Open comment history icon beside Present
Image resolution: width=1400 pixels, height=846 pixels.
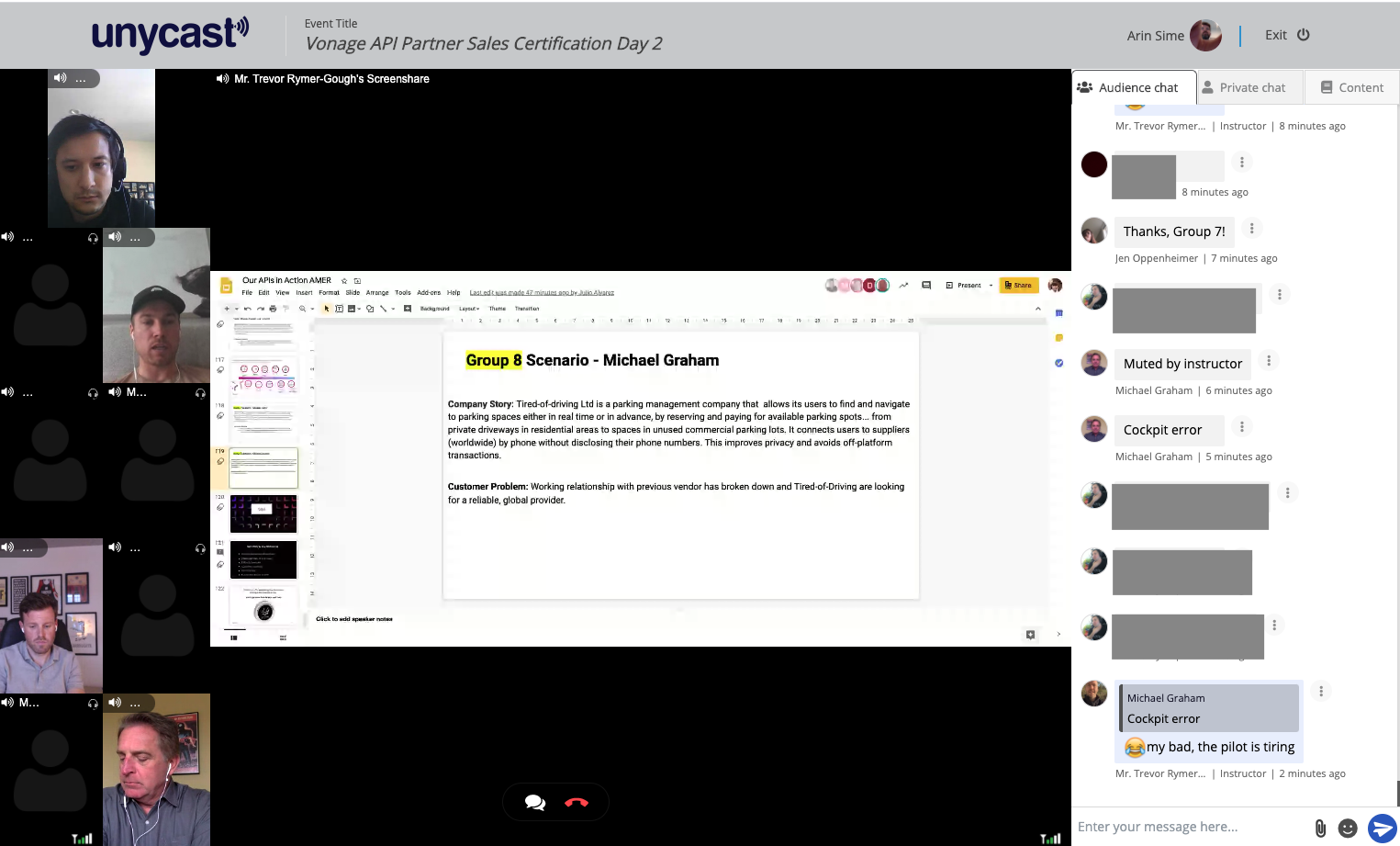(926, 286)
